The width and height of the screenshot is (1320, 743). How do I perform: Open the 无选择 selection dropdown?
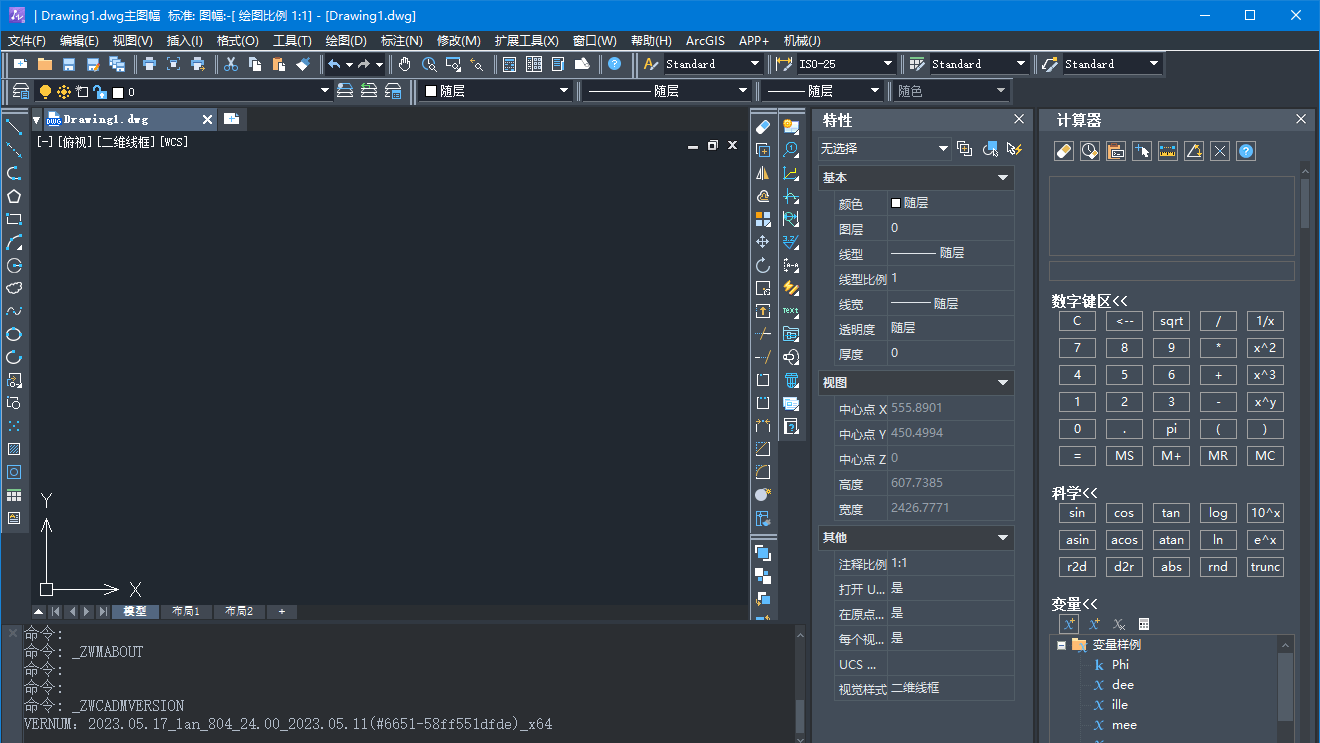coord(884,149)
